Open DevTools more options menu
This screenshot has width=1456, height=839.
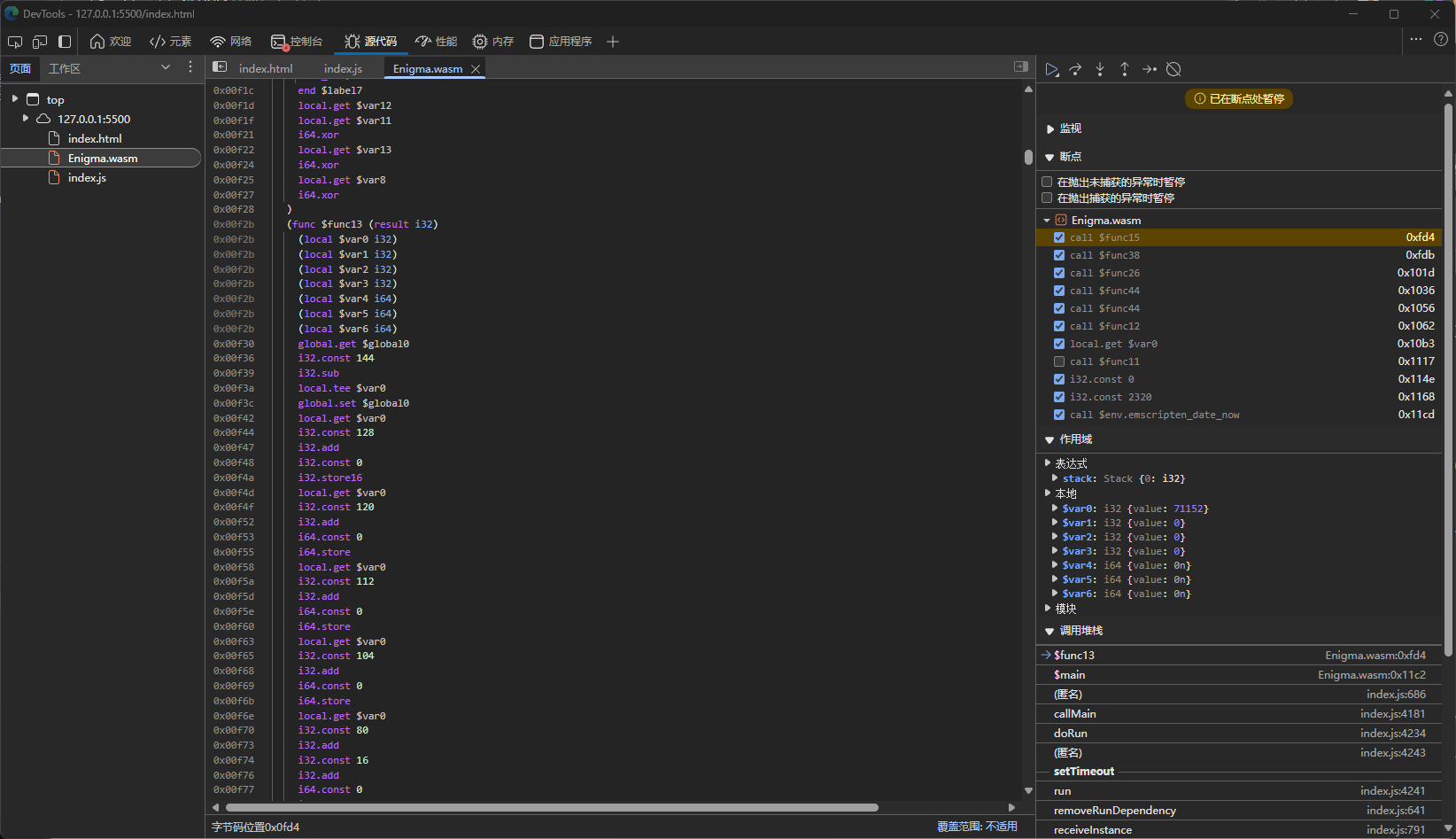(x=1416, y=39)
